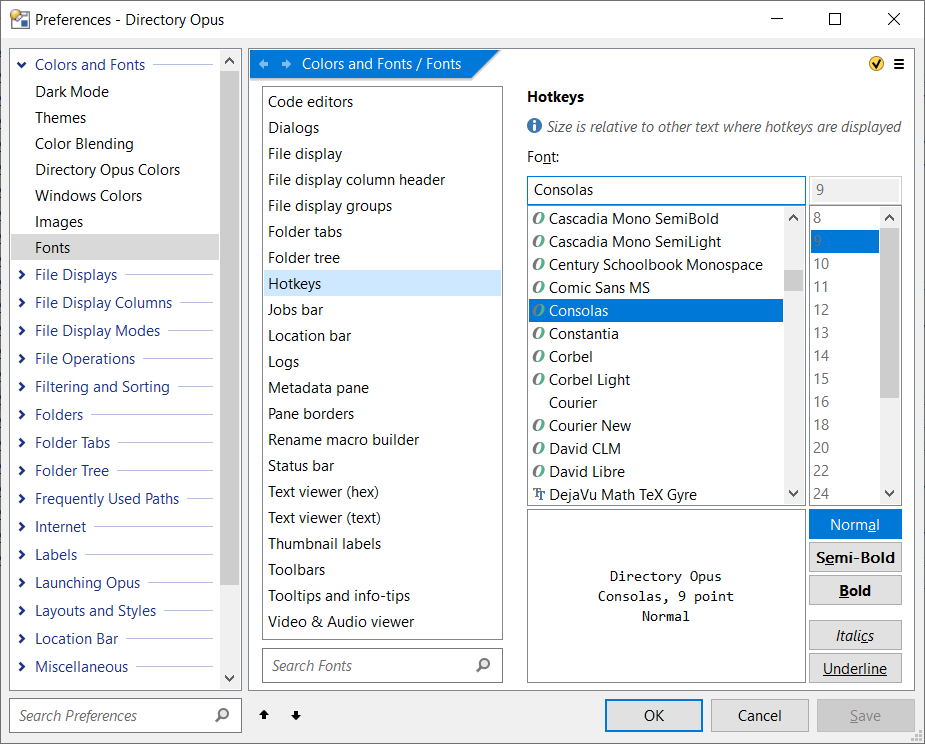
Task: Select the Location bar font category
Action: pyautogui.click(x=382, y=336)
